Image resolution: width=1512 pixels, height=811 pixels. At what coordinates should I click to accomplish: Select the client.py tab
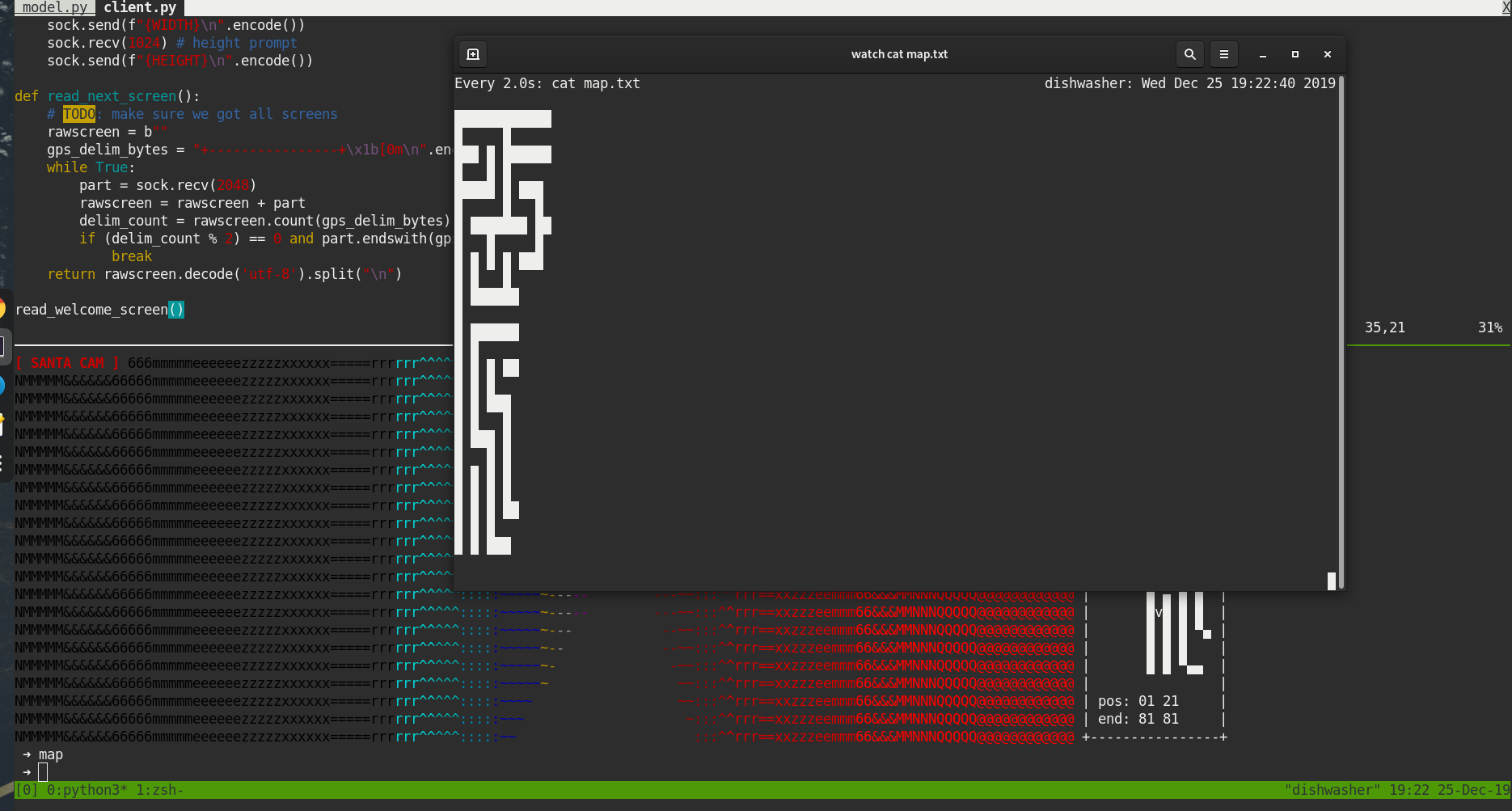[139, 7]
